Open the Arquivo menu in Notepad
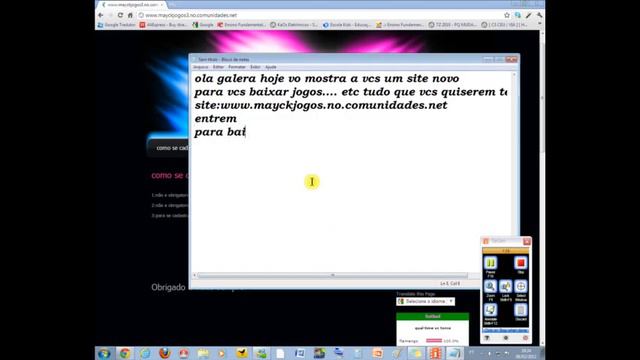Image resolution: width=640 pixels, height=360 pixels. click(x=200, y=67)
